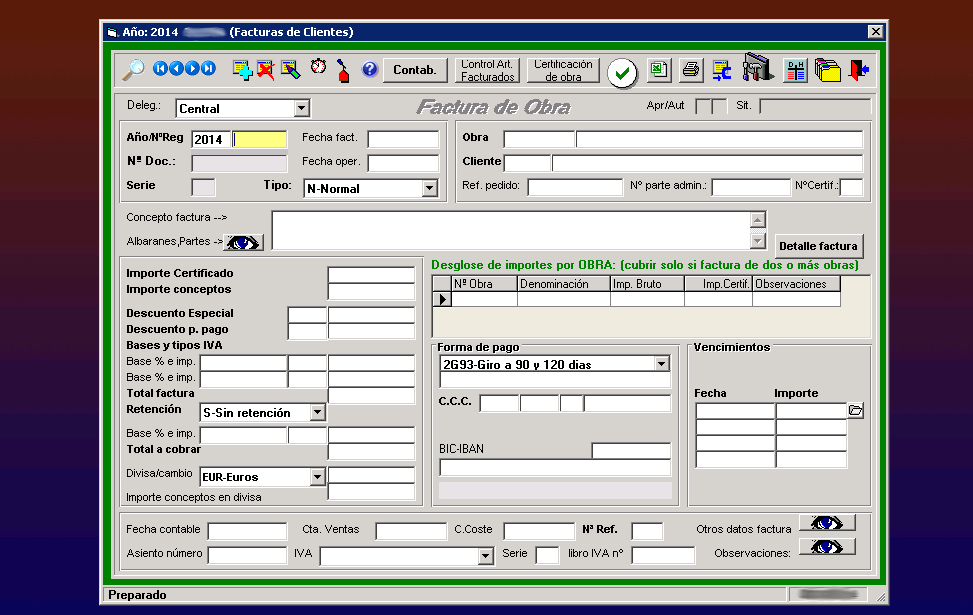Open Control Art. Facturados
The width and height of the screenshot is (973, 615).
point(488,70)
